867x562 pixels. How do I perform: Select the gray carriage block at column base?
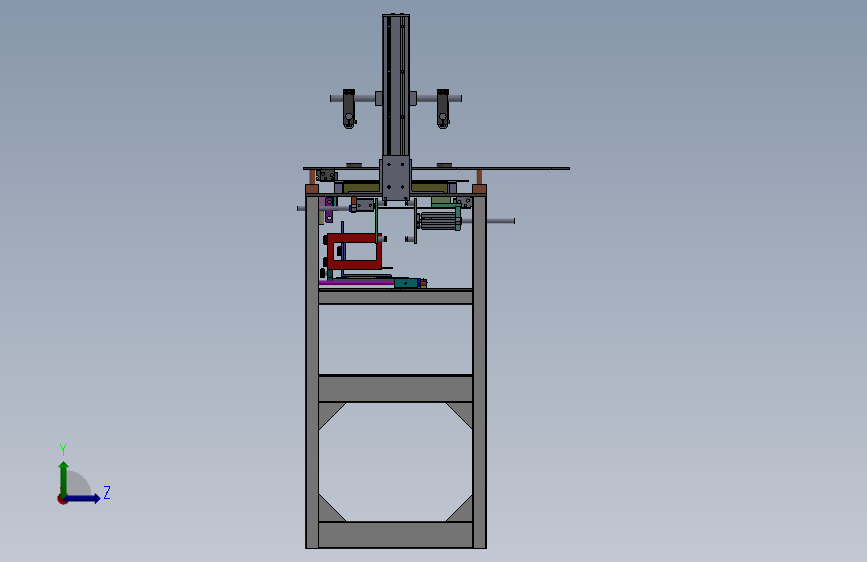395,178
